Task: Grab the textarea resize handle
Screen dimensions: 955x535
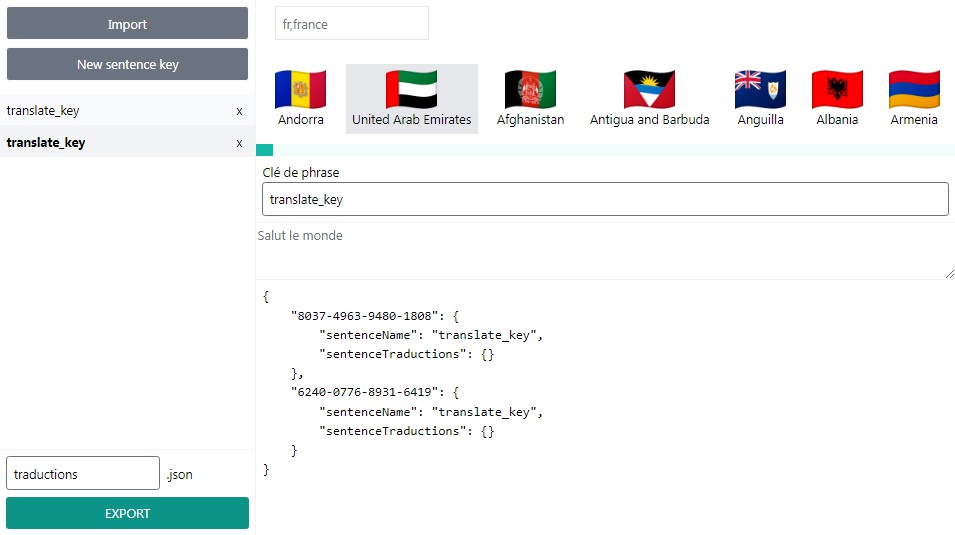Action: point(950,274)
